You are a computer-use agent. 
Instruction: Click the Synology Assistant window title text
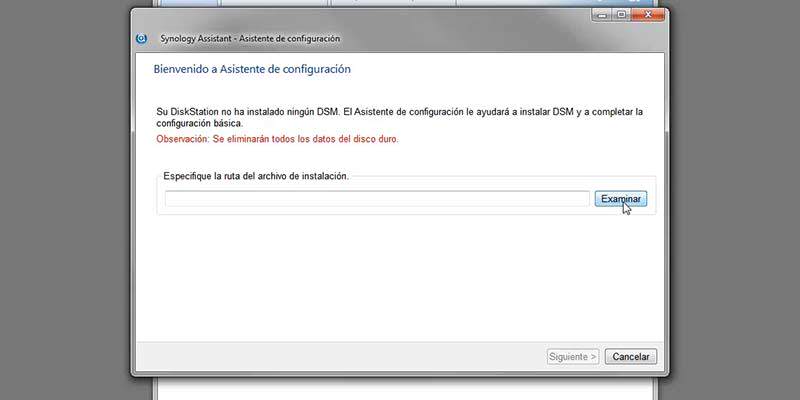pos(250,38)
